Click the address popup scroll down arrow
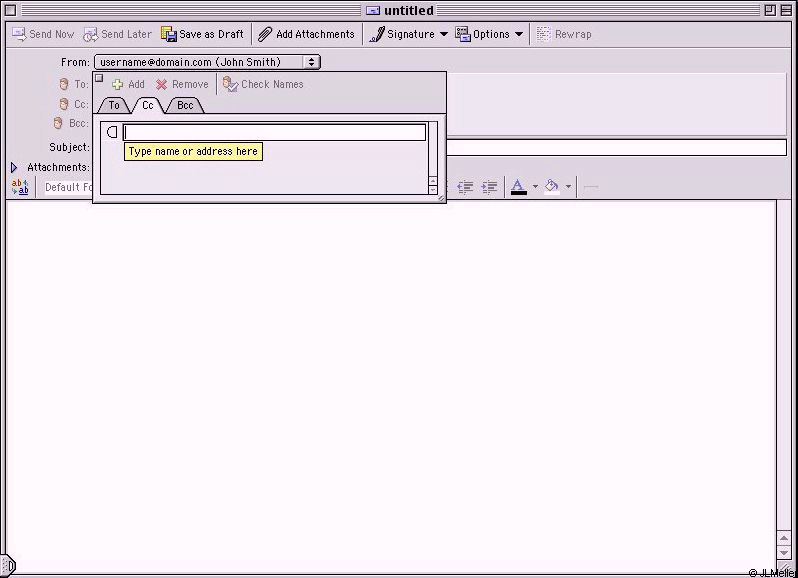Screen dimensions: 798x578 [x=433, y=190]
